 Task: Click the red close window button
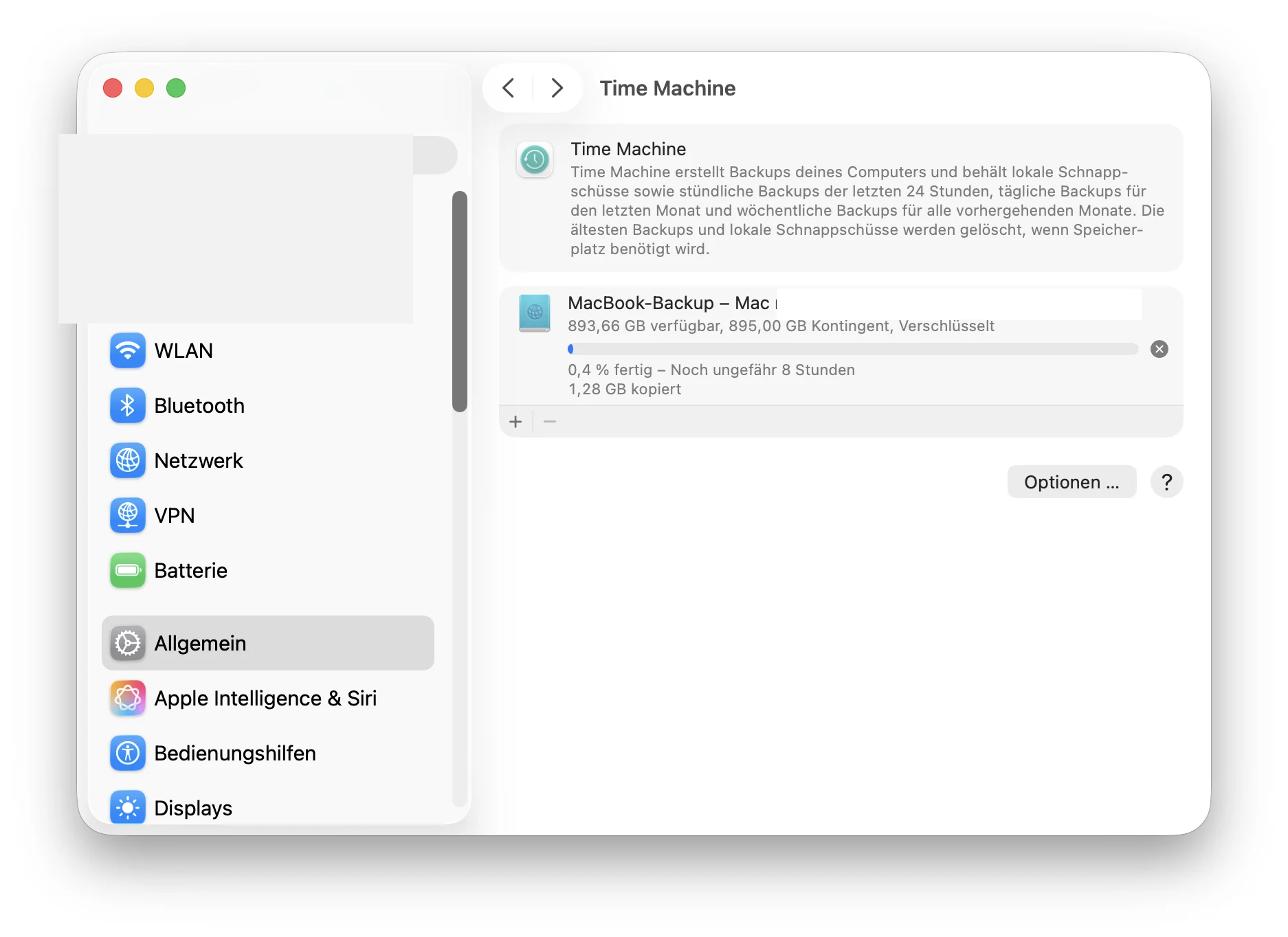[113, 88]
